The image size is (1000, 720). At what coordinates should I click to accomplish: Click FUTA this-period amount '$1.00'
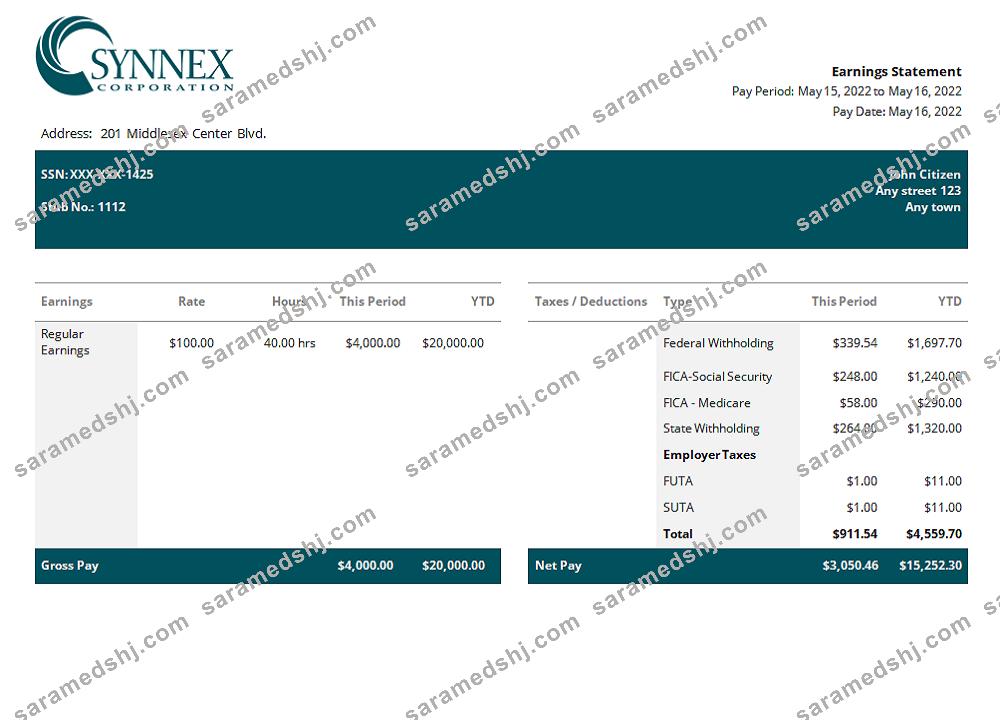862,481
